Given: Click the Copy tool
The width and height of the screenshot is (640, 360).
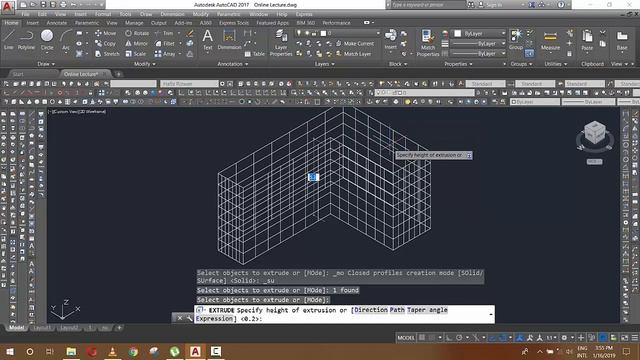Looking at the screenshot, I should [x=105, y=43].
